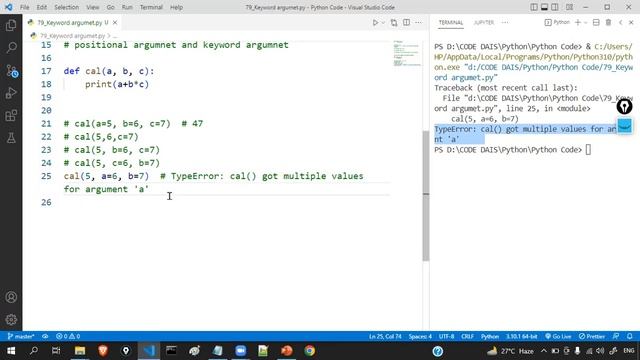Toggle the primary side bar layout icon
Viewport: 640px width, 360px height.
(x=534, y=7)
